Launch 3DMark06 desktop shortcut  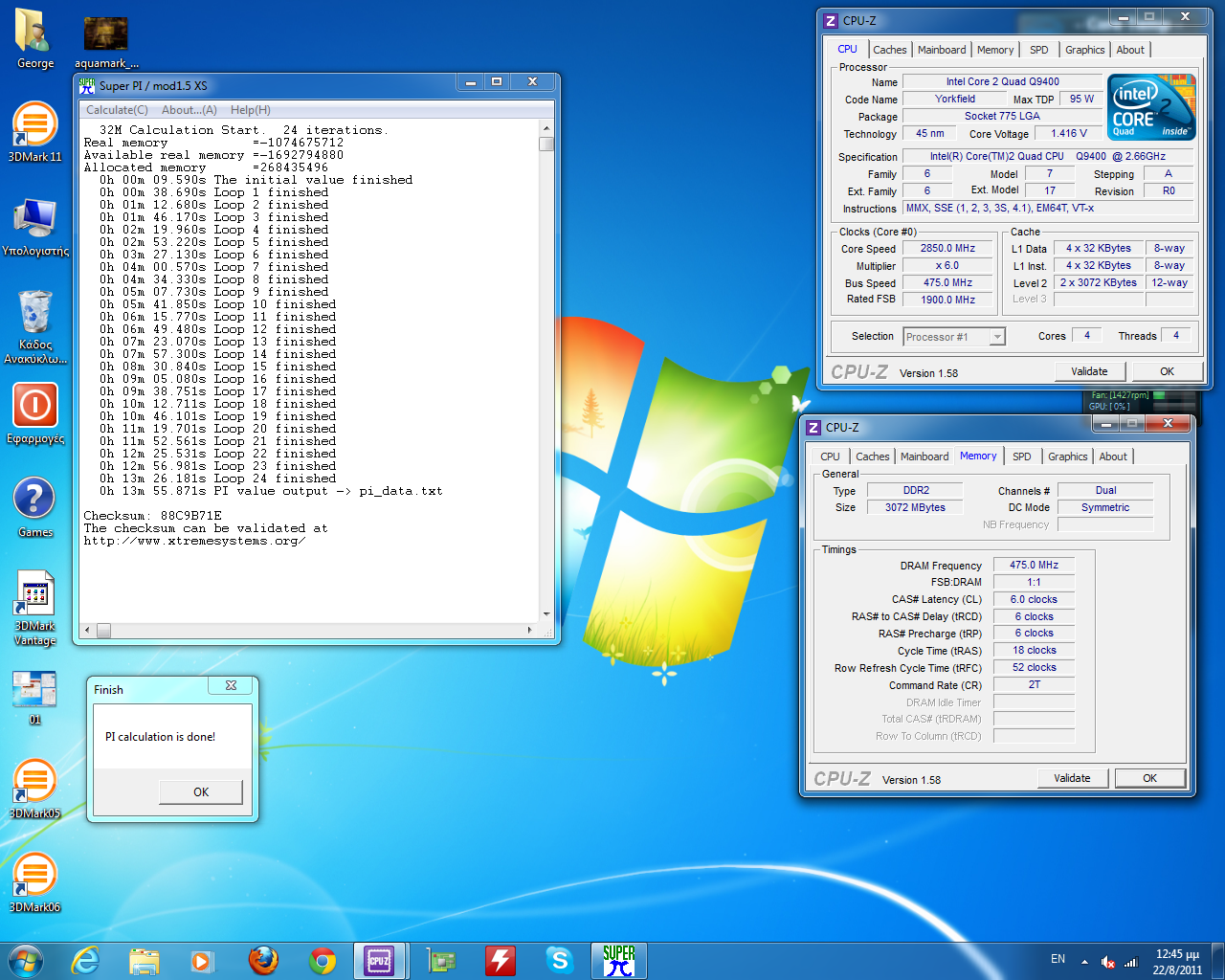click(35, 882)
